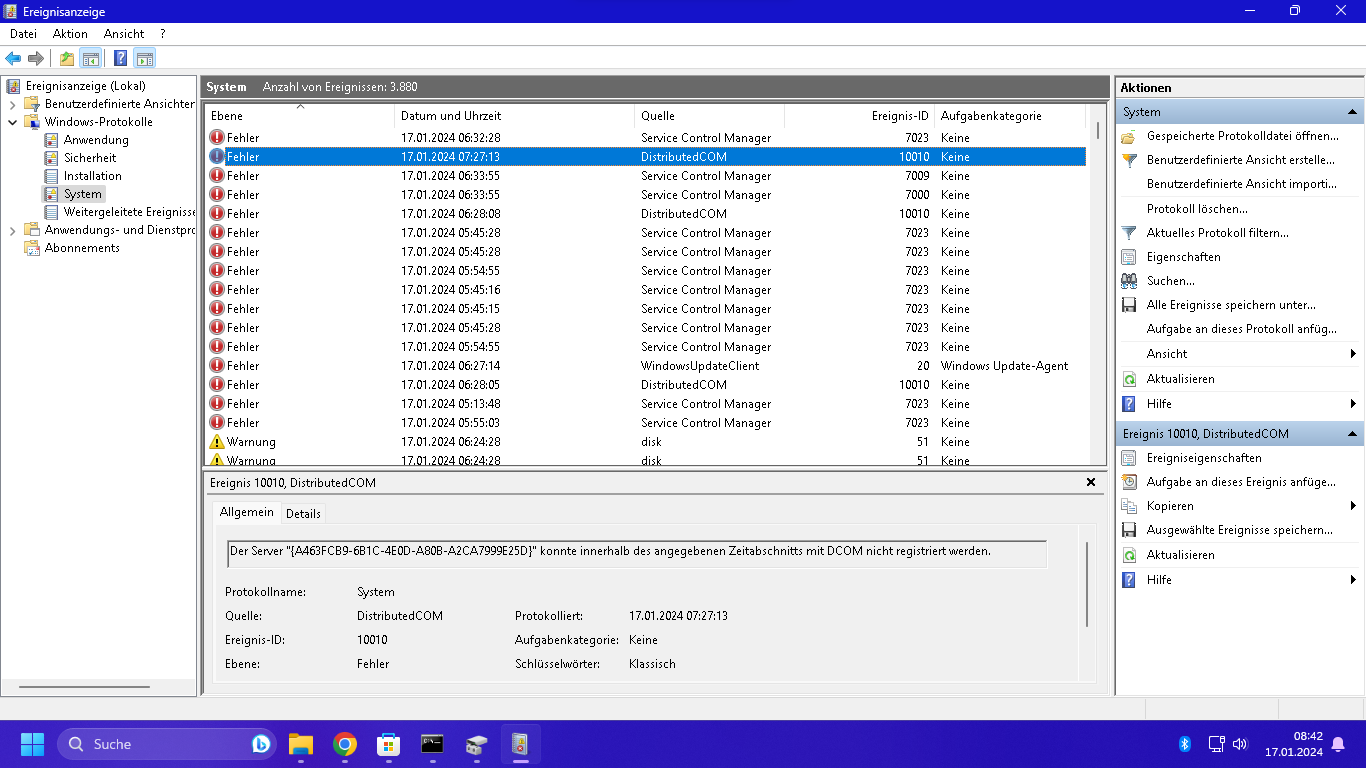The width and height of the screenshot is (1366, 768).
Task: Select the Kopieren copy icon
Action: tap(1128, 505)
